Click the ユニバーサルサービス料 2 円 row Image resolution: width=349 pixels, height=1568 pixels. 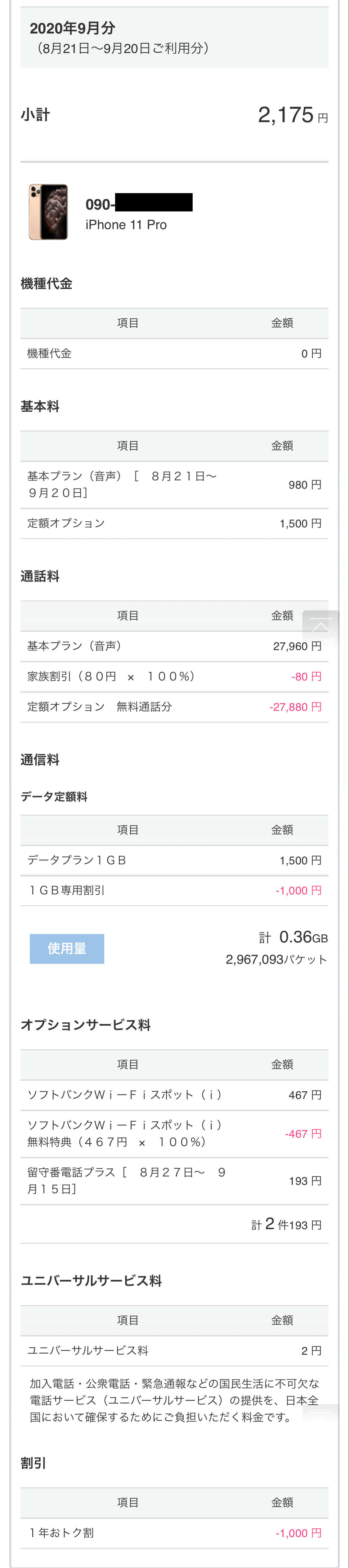(174, 1350)
